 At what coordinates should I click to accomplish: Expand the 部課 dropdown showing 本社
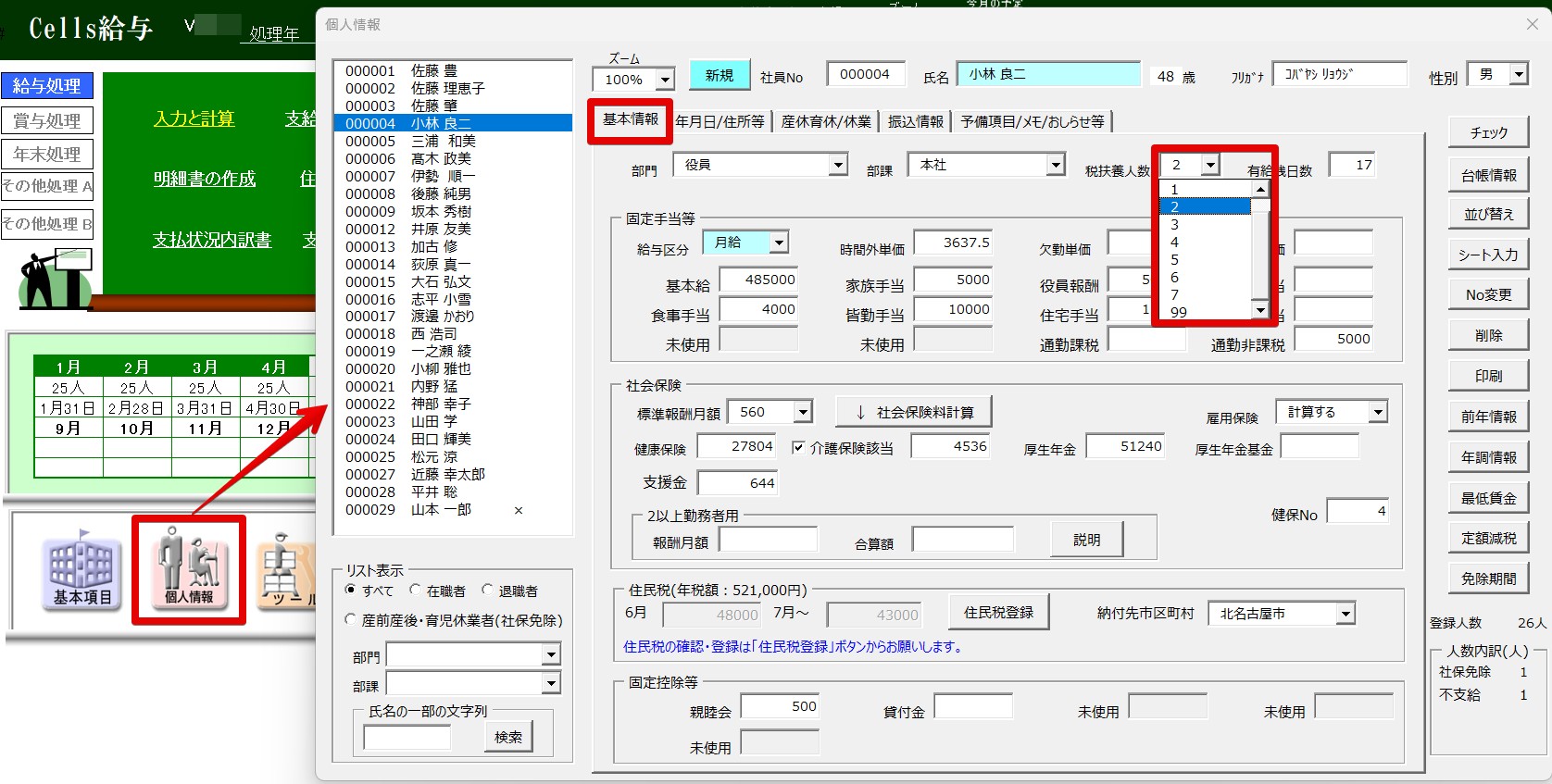[x=1056, y=165]
